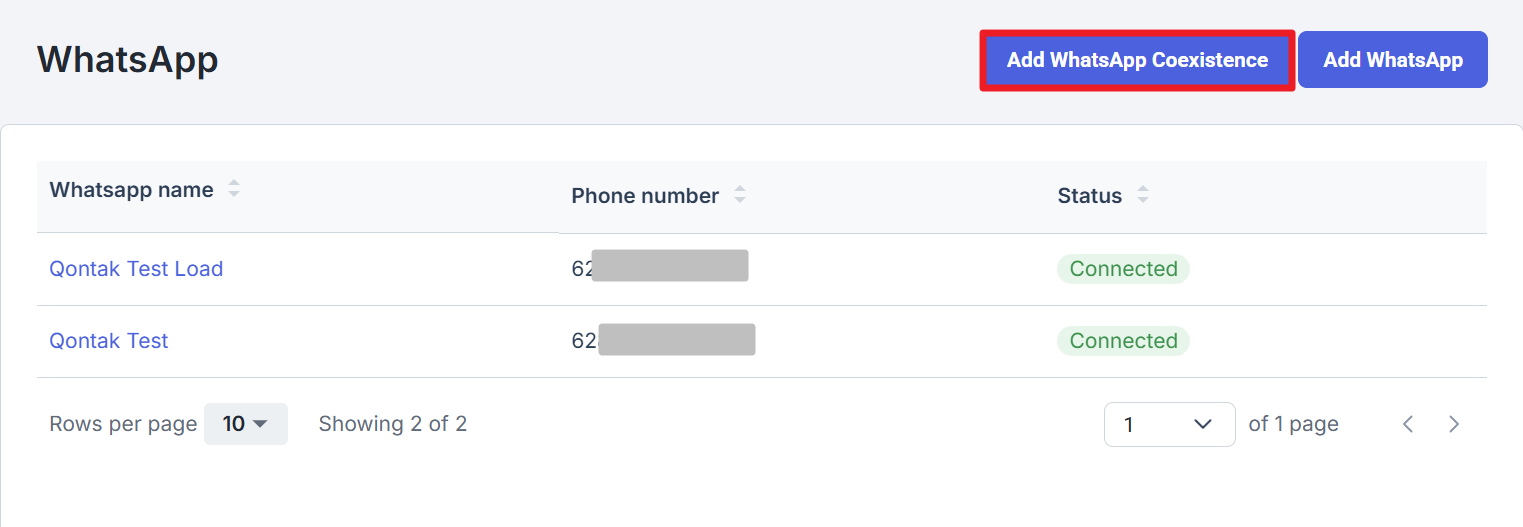Screen dimensions: 1523x527
Task: Click the sort arrows beside Status
Action: (1143, 196)
